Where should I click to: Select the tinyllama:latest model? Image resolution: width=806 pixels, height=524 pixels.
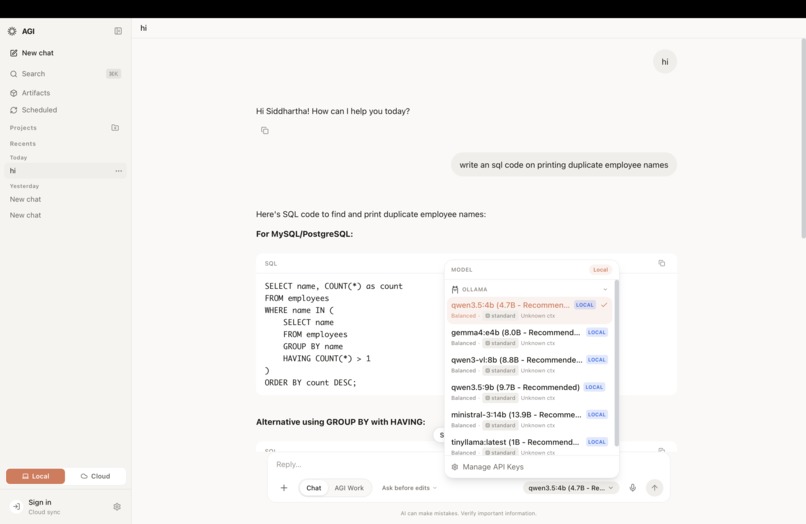pos(529,446)
